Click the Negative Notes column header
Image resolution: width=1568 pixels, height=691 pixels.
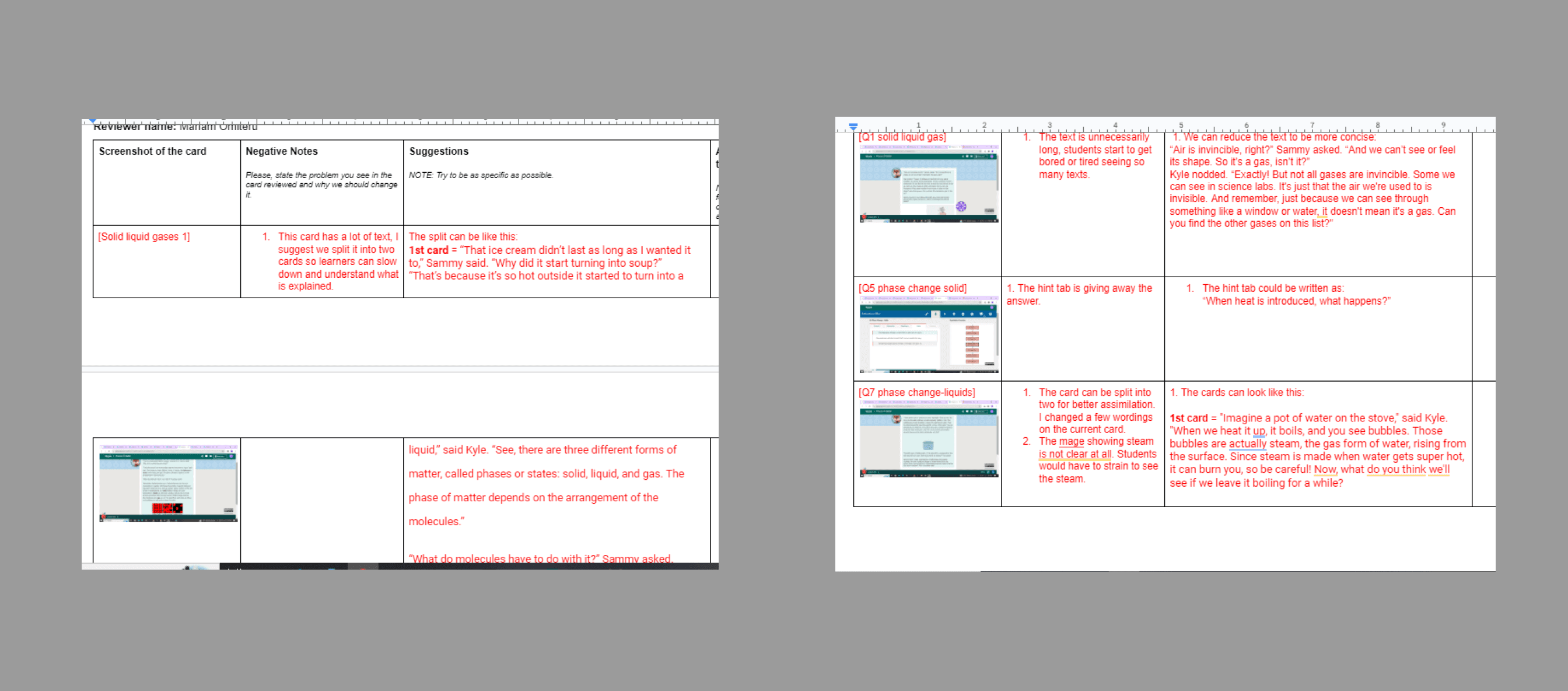[281, 151]
